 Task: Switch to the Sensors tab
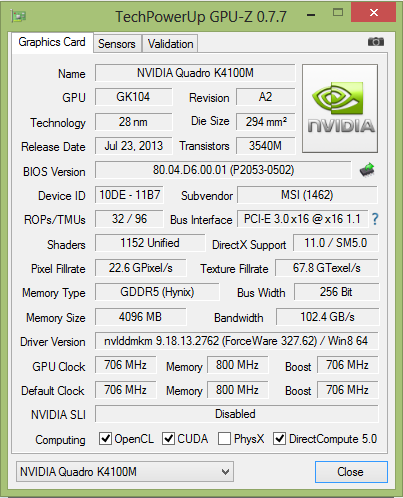pyautogui.click(x=117, y=44)
